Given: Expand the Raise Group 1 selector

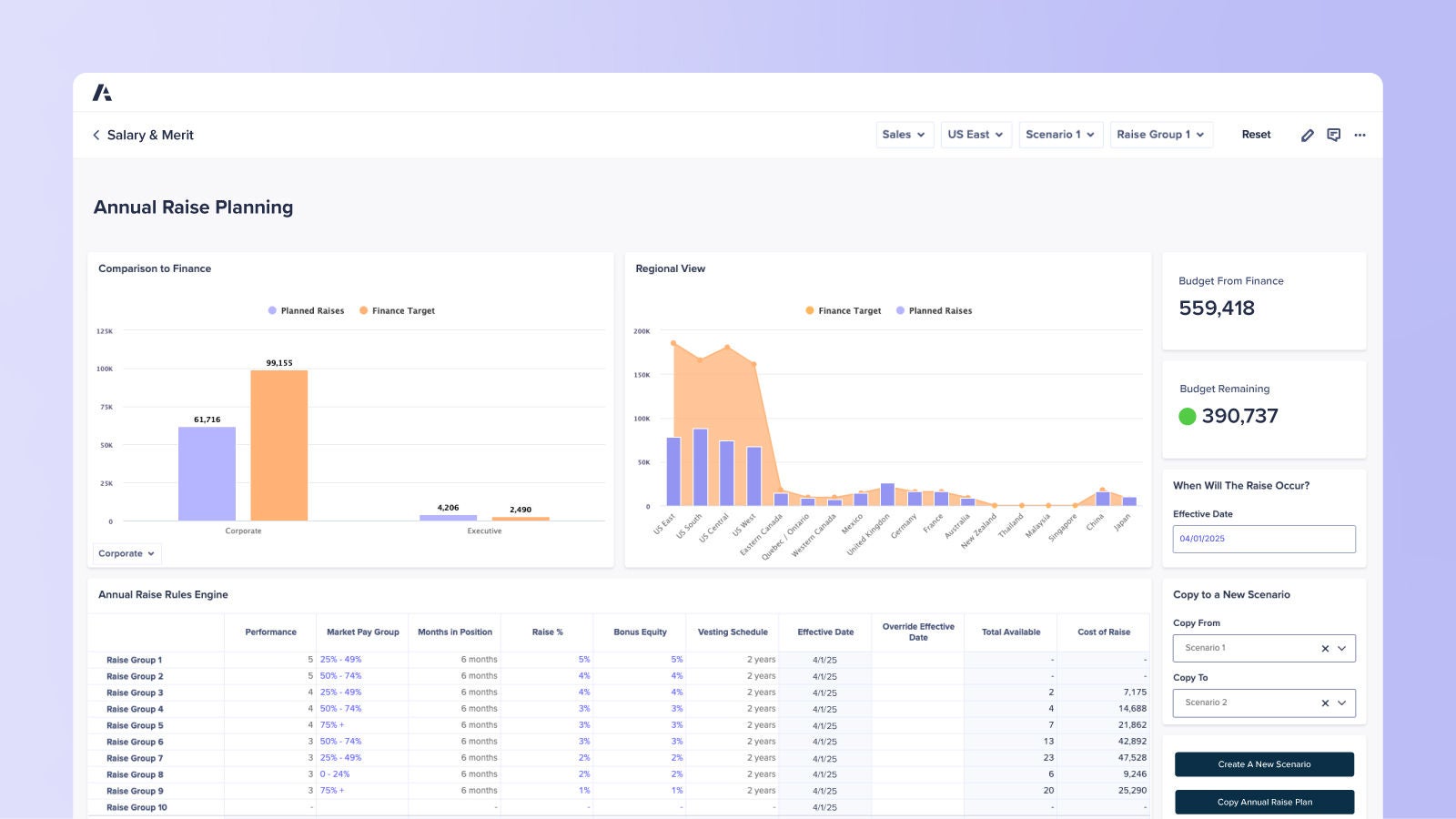Looking at the screenshot, I should point(1161,134).
